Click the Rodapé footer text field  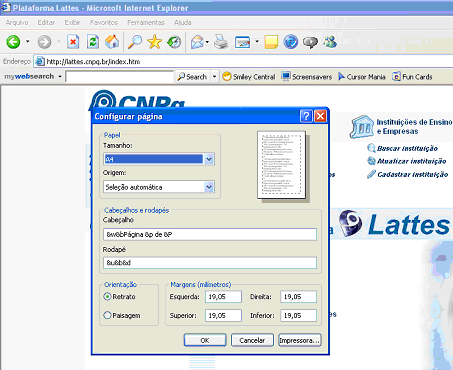pos(210,263)
